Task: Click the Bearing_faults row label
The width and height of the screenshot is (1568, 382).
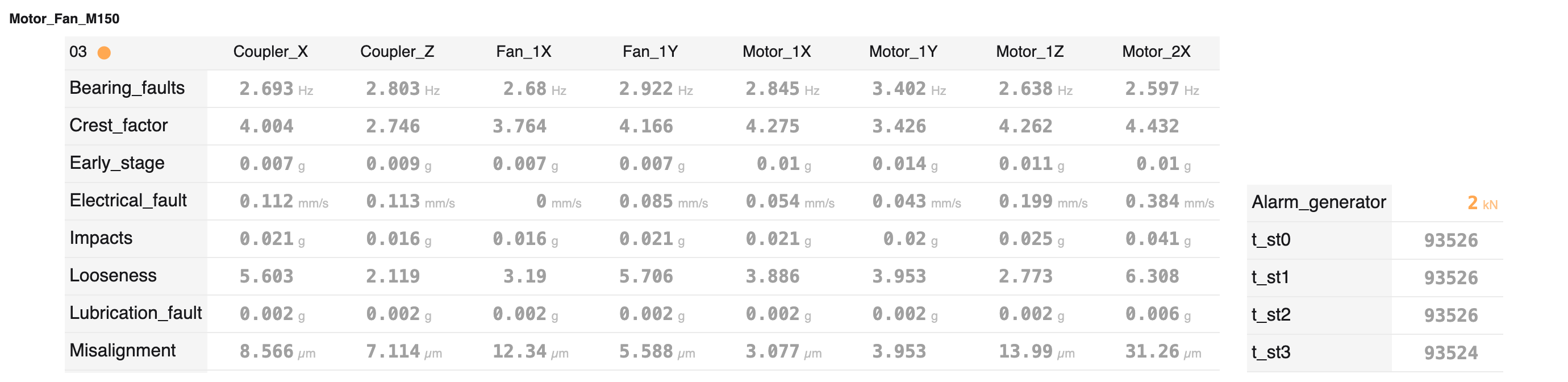Action: [x=127, y=88]
